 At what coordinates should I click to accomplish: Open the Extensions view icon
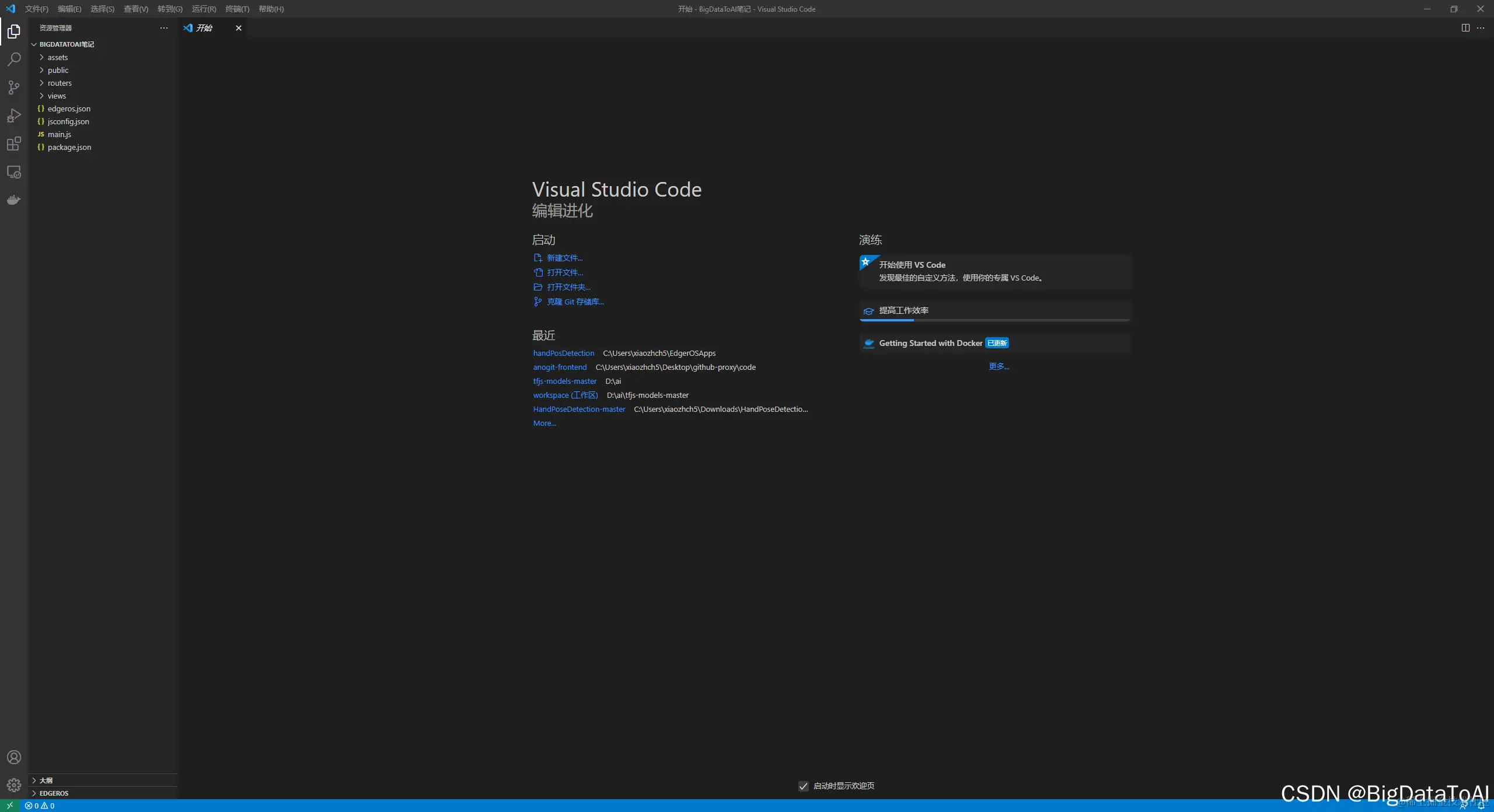pyautogui.click(x=14, y=143)
